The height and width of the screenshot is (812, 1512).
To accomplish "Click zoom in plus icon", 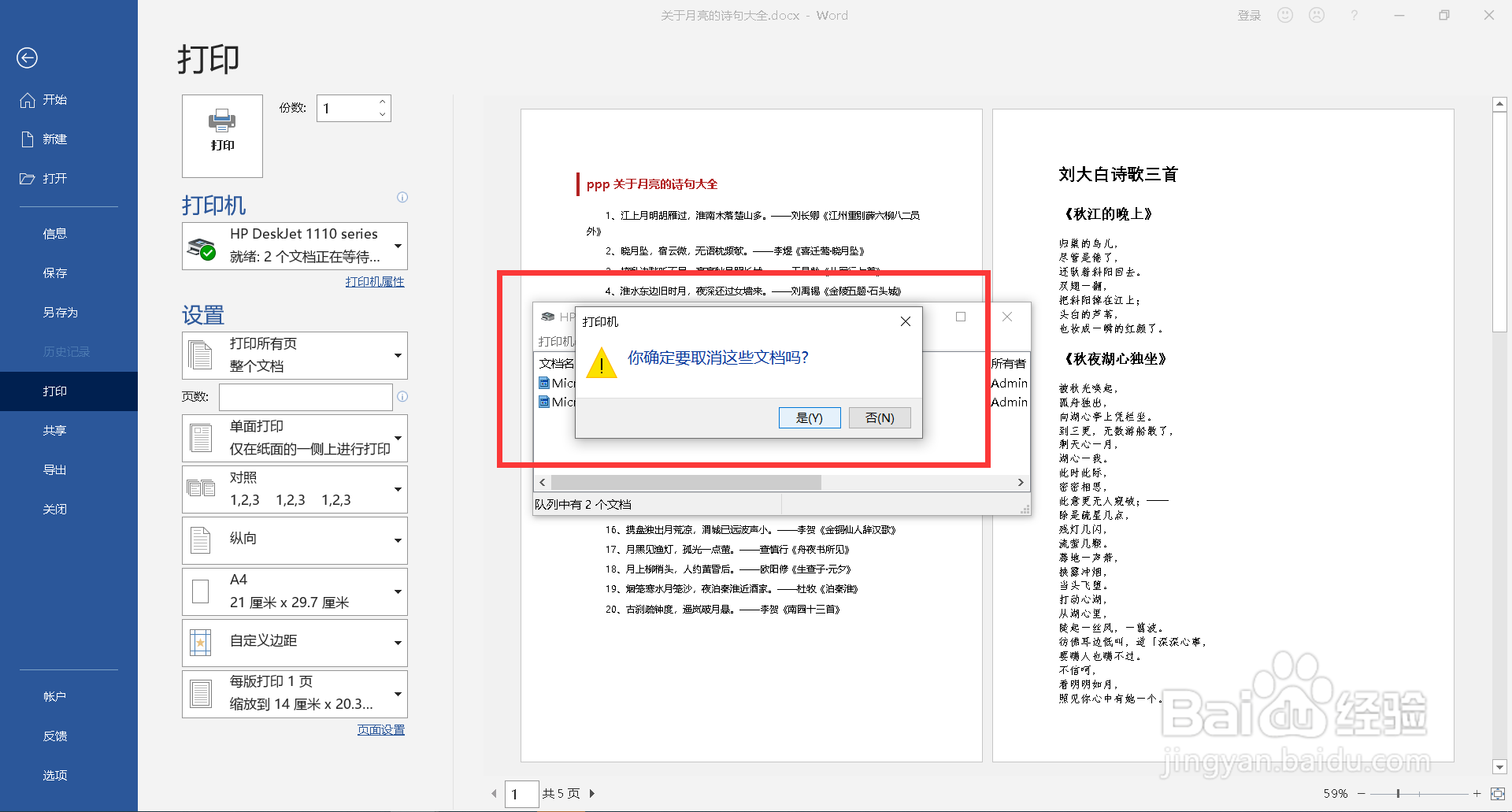I will pyautogui.click(x=1477, y=794).
